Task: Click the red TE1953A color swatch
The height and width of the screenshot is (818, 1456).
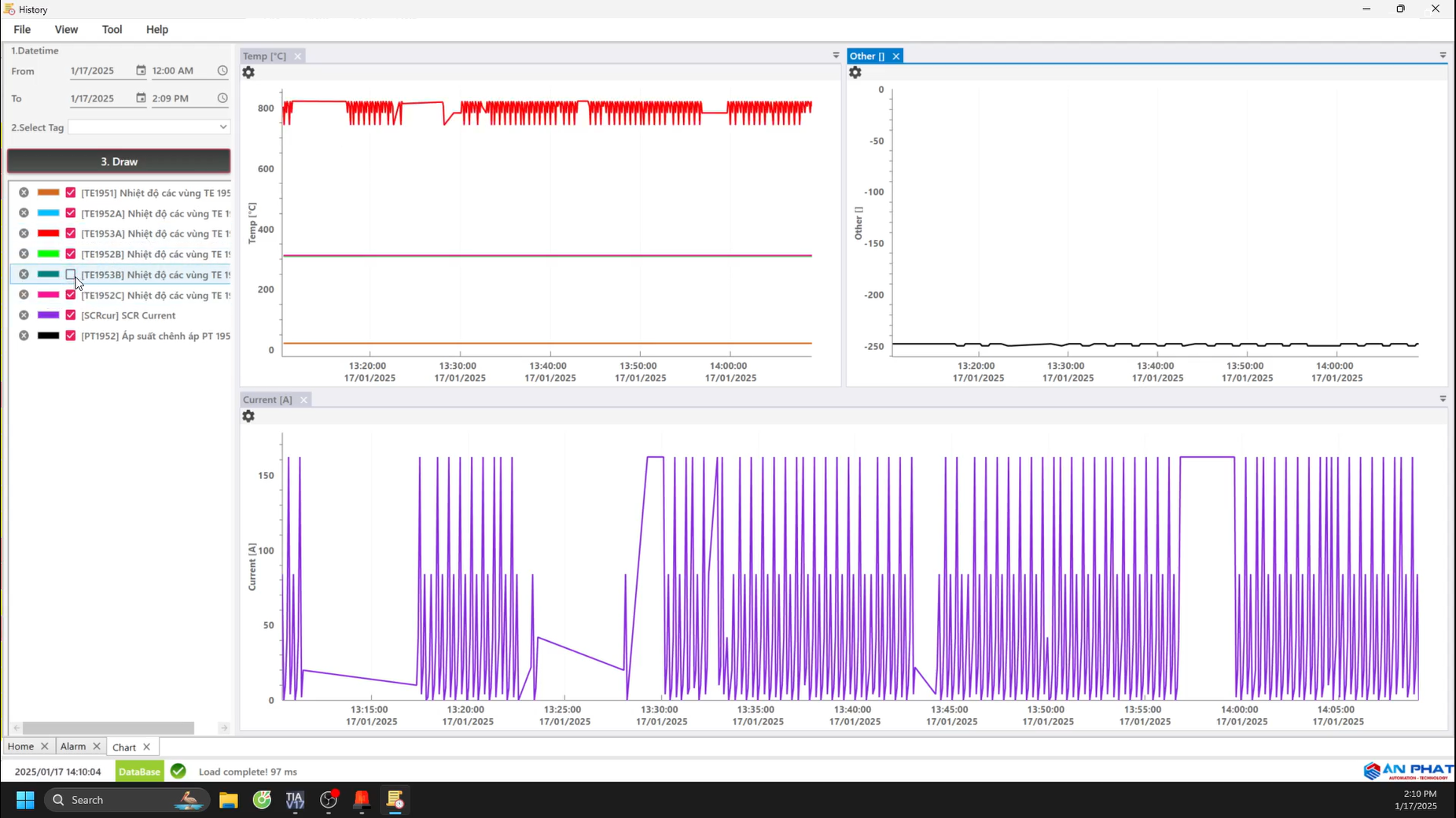Action: pyautogui.click(x=49, y=234)
